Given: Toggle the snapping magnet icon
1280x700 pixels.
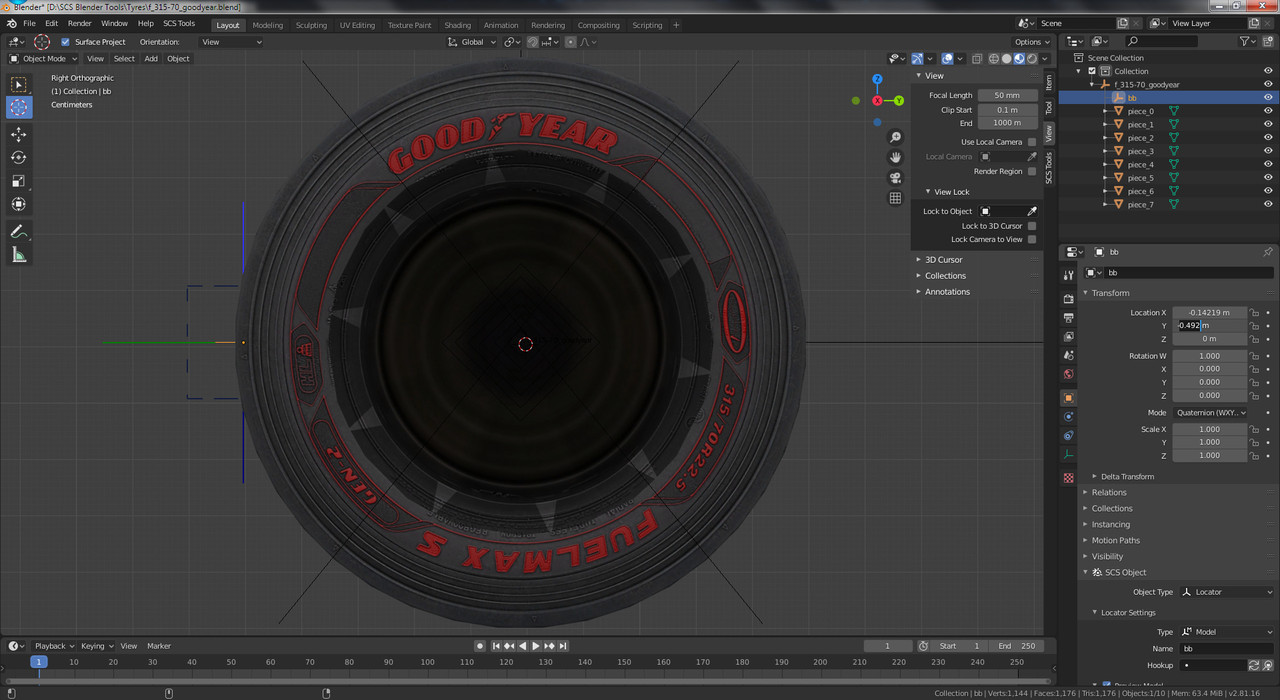Looking at the screenshot, I should tap(533, 42).
